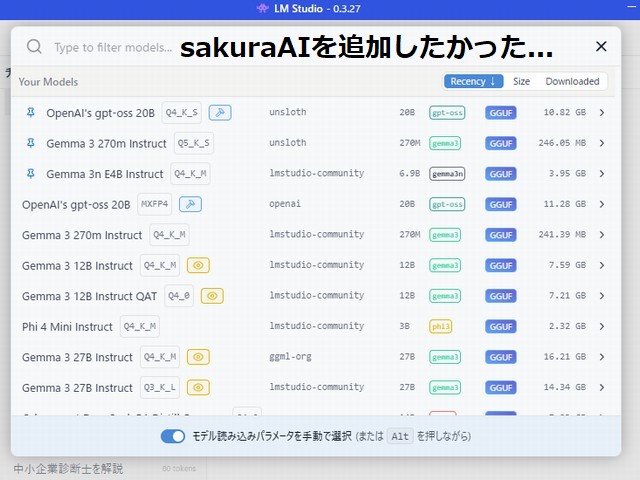The height and width of the screenshot is (480, 640).
Task: Click GGUF badge on 3.95 GB row
Action: click(501, 174)
